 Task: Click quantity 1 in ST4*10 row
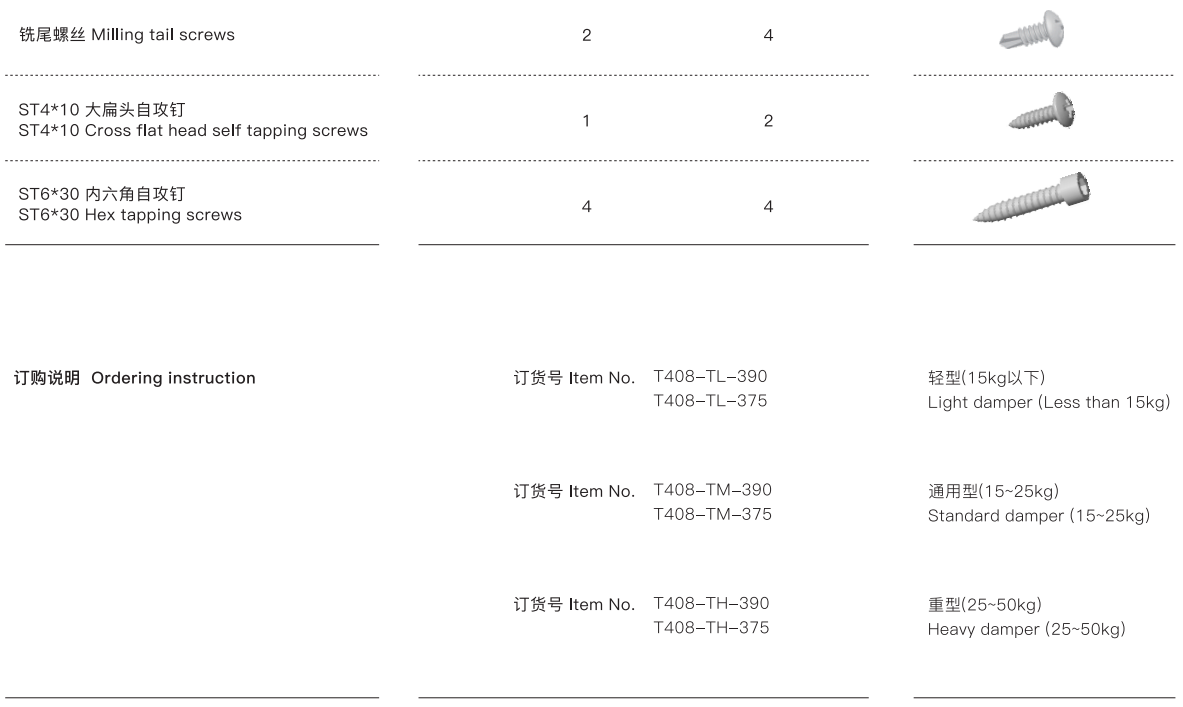click(586, 121)
